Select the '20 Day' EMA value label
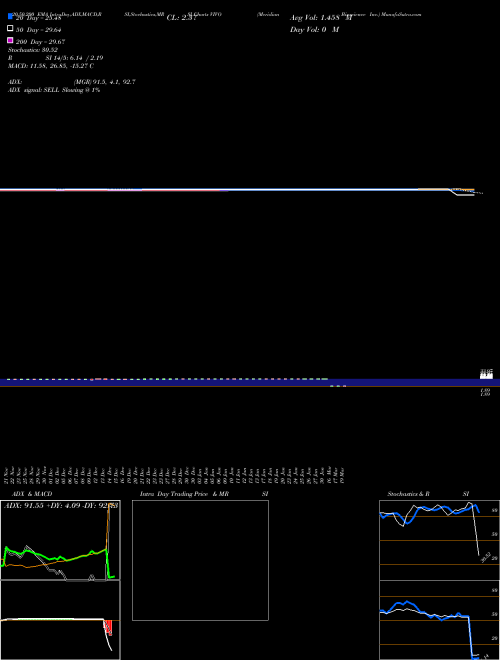 click(39, 18)
